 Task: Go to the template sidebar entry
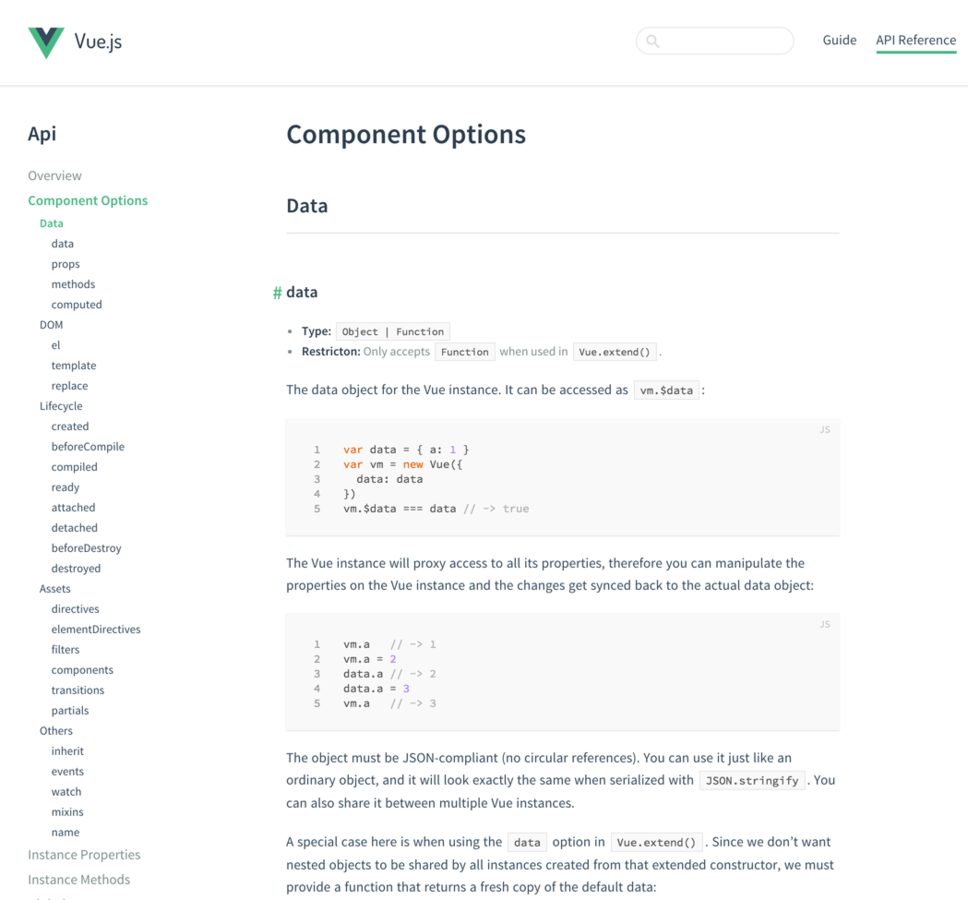73,365
